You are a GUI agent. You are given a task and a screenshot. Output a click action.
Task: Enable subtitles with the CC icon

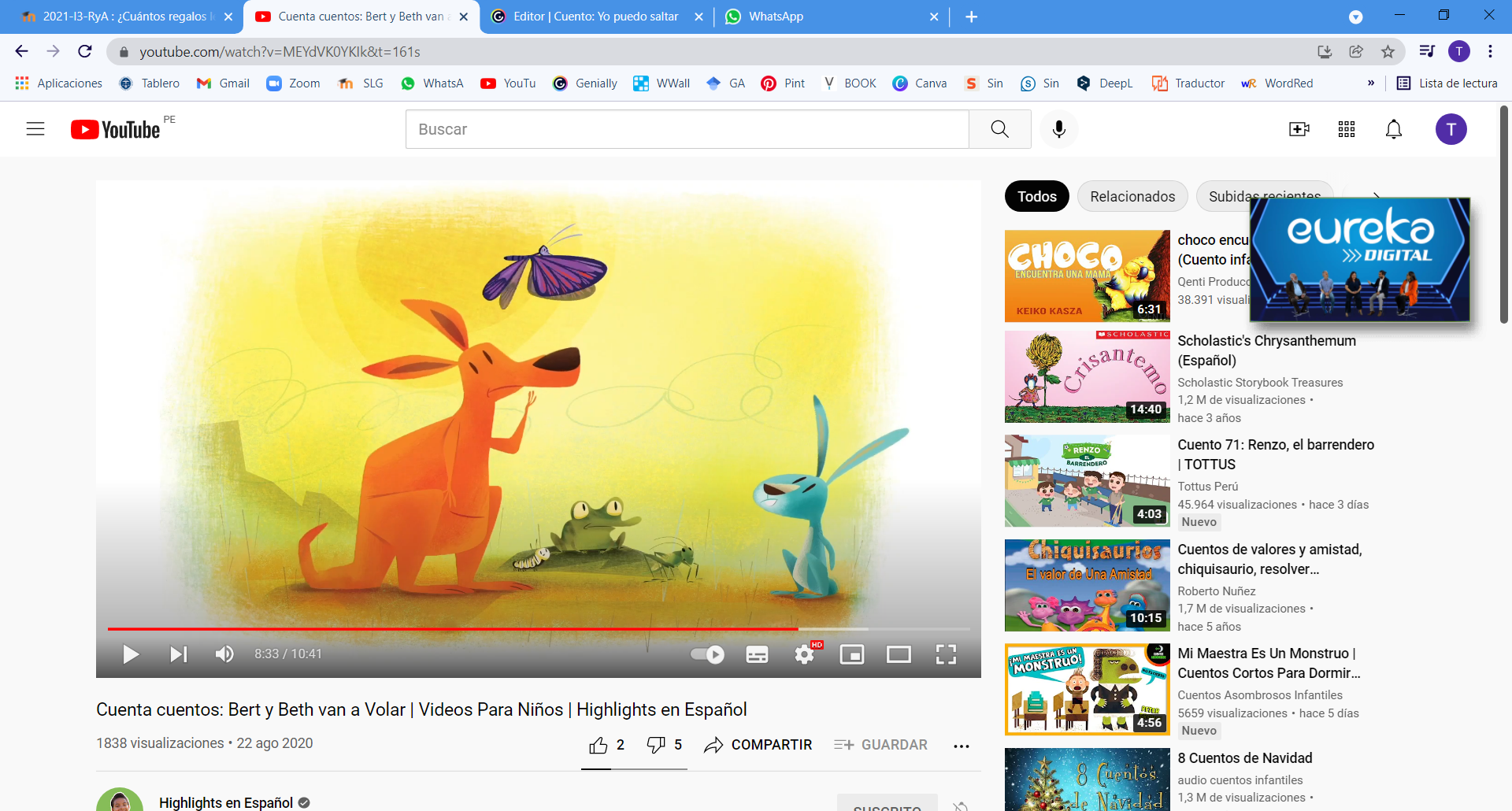[756, 654]
